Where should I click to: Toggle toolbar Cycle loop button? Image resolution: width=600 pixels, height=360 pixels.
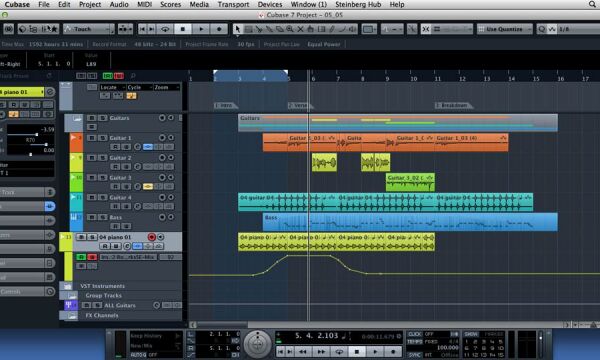(165, 29)
